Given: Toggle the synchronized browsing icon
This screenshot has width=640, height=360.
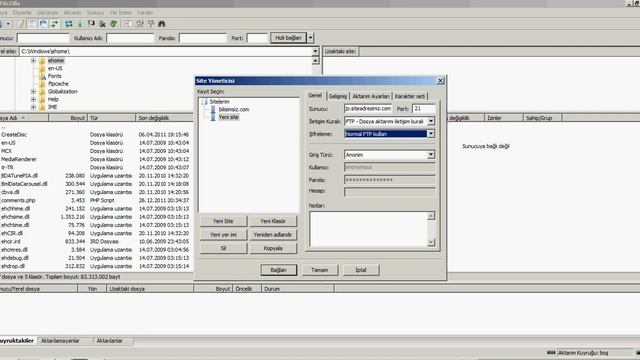Looking at the screenshot, I should click(x=151, y=24).
